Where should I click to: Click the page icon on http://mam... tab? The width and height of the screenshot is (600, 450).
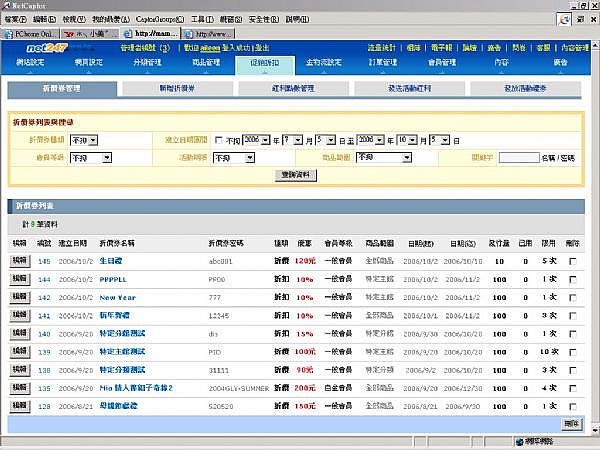pyautogui.click(x=128, y=34)
